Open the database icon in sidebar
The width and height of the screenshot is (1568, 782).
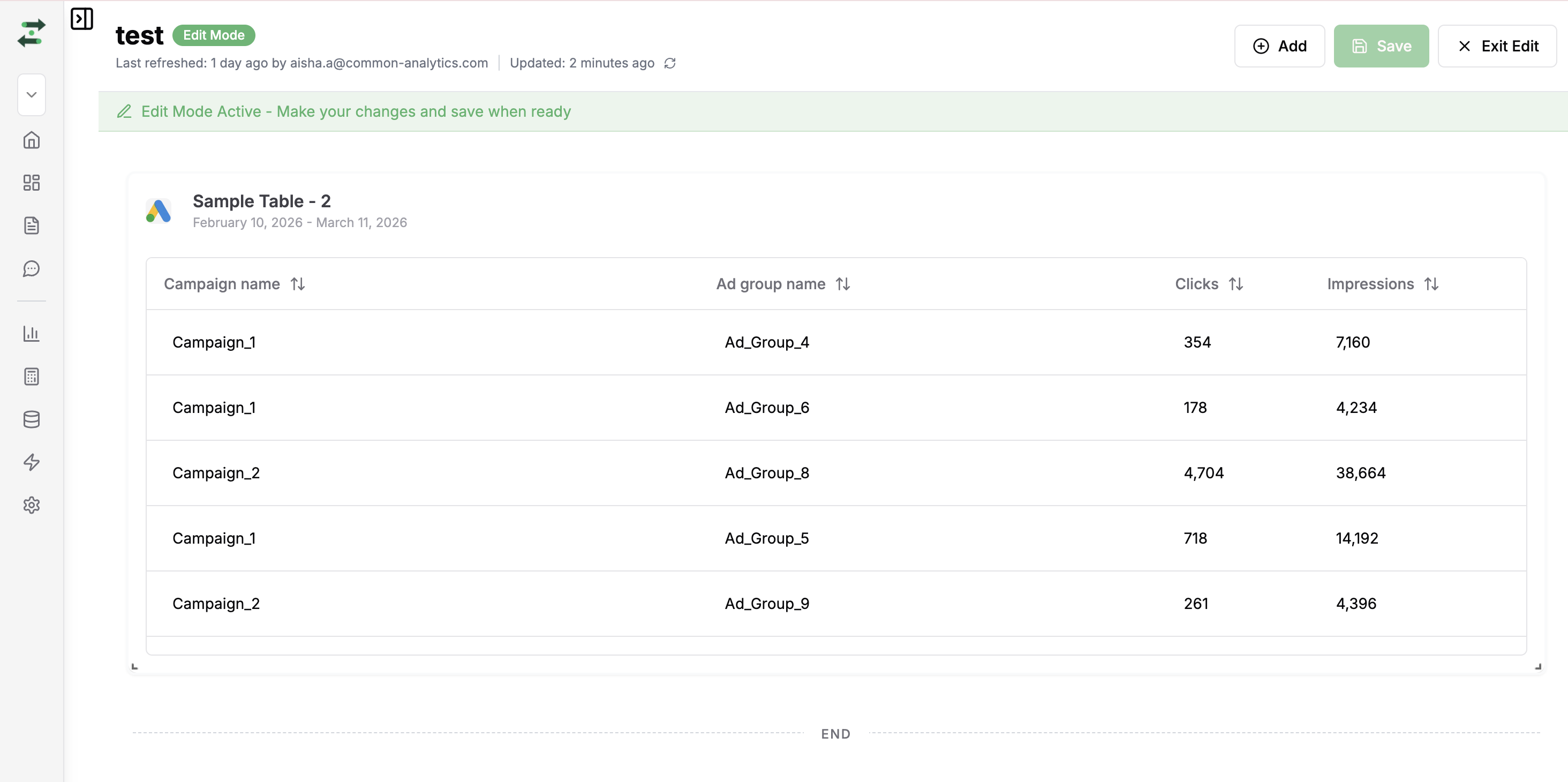(32, 419)
